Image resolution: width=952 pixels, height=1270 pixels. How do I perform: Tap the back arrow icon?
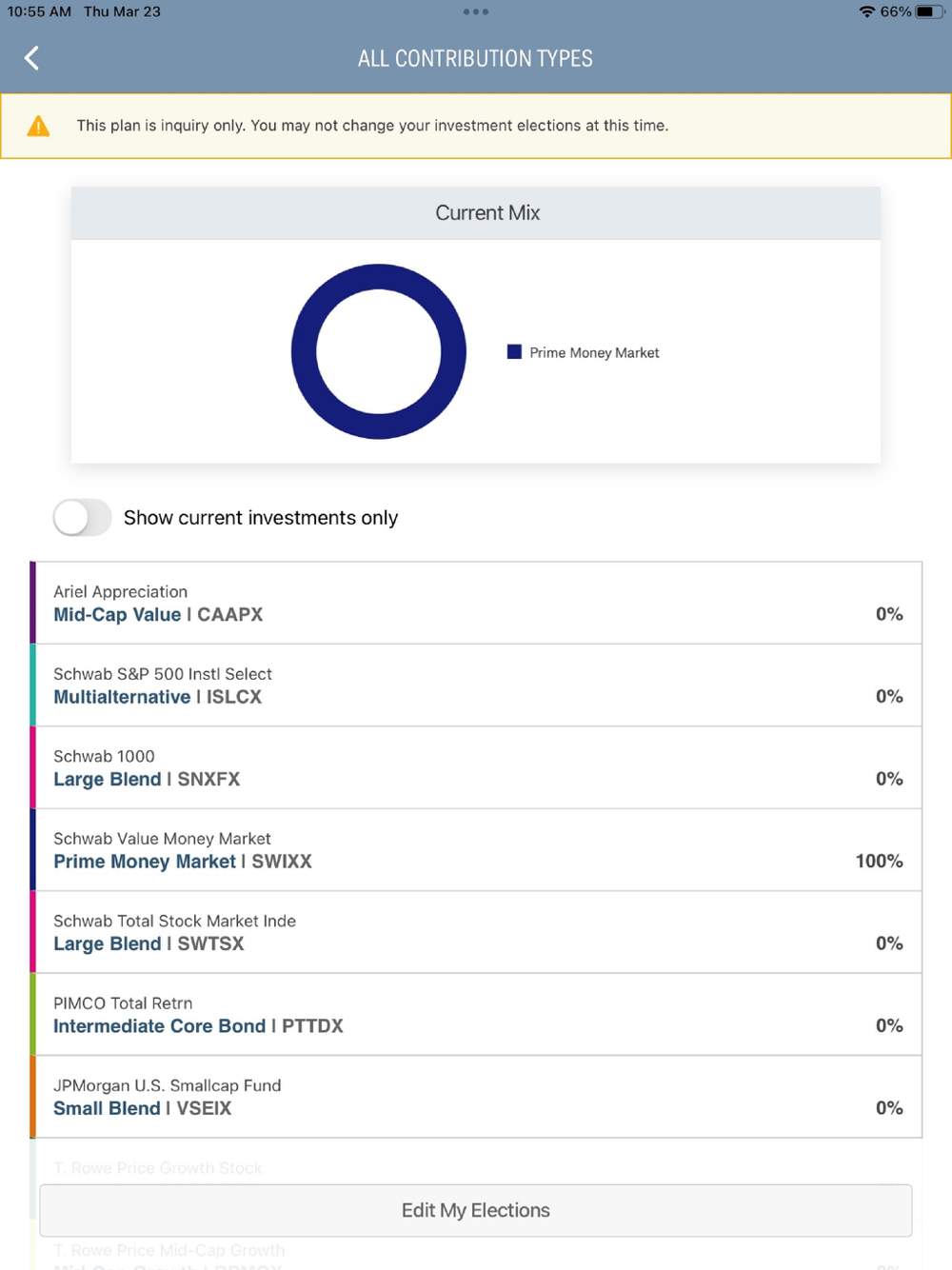[x=31, y=58]
